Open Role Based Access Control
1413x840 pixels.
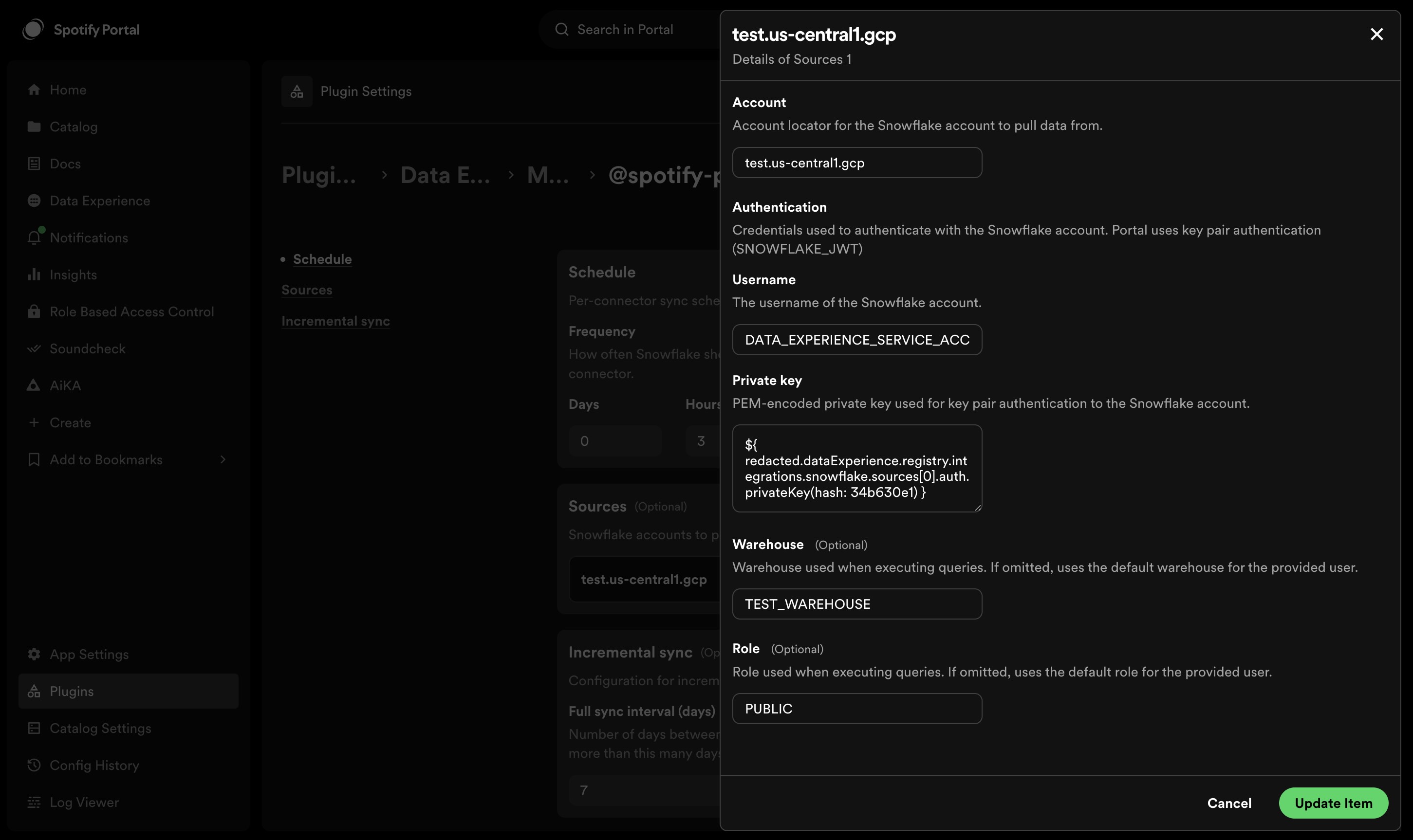tap(129, 311)
